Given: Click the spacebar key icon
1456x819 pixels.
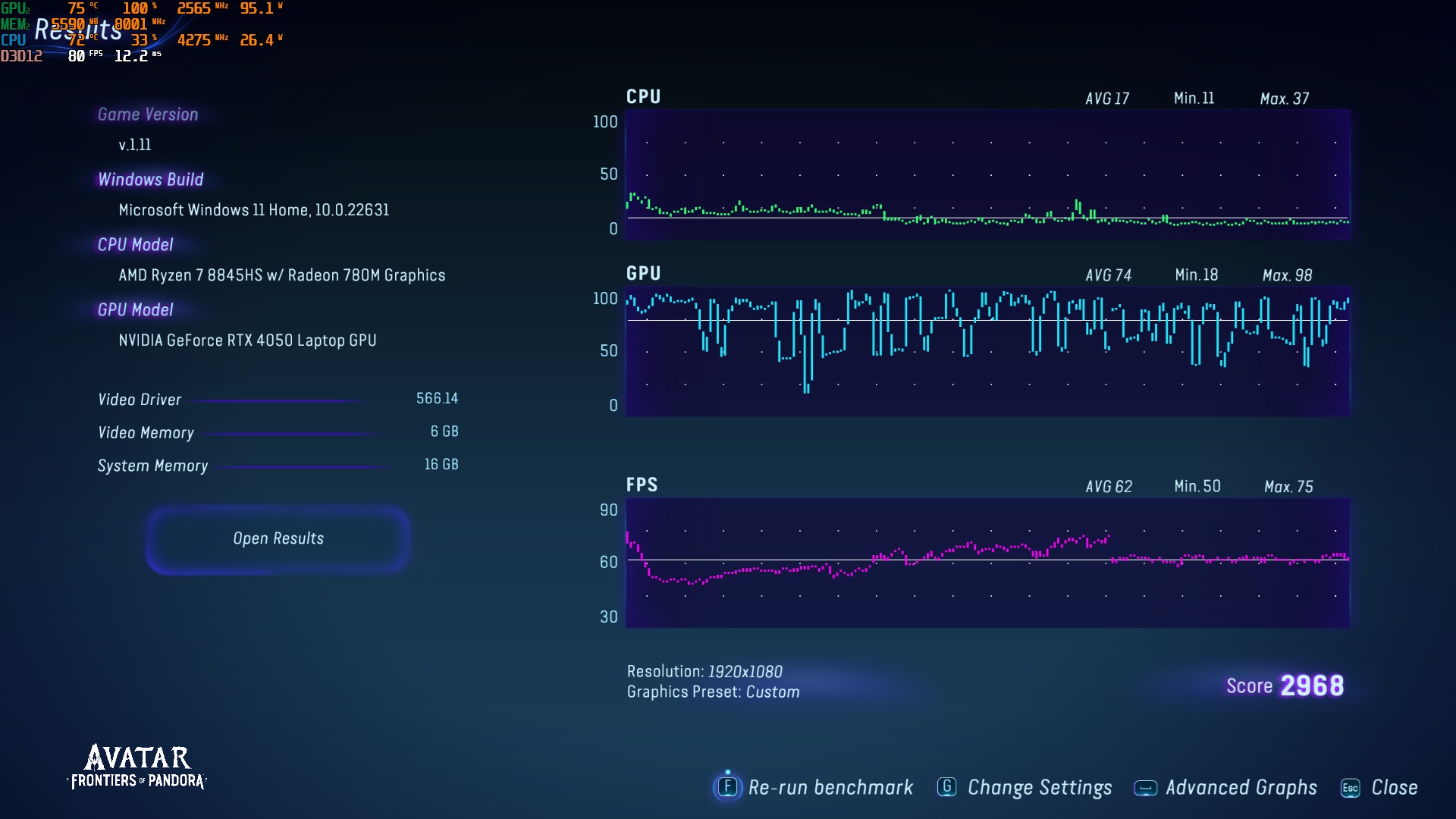Looking at the screenshot, I should pyautogui.click(x=1145, y=788).
